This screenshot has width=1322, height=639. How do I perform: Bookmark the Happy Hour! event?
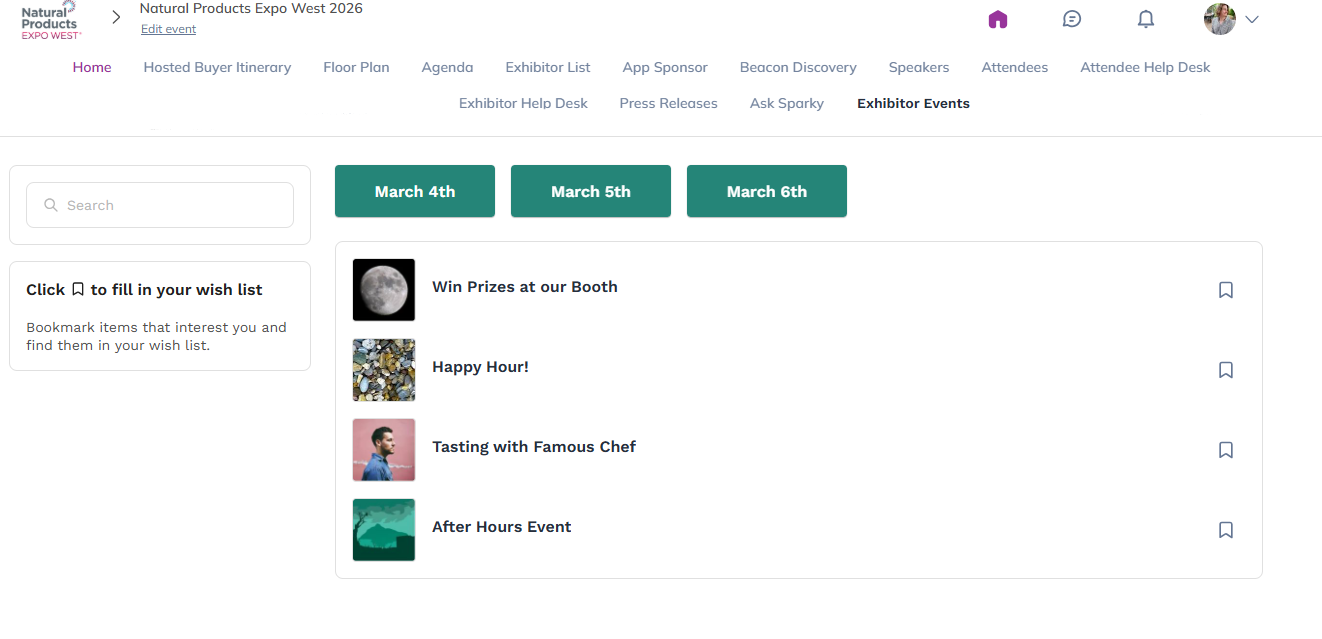coord(1226,370)
